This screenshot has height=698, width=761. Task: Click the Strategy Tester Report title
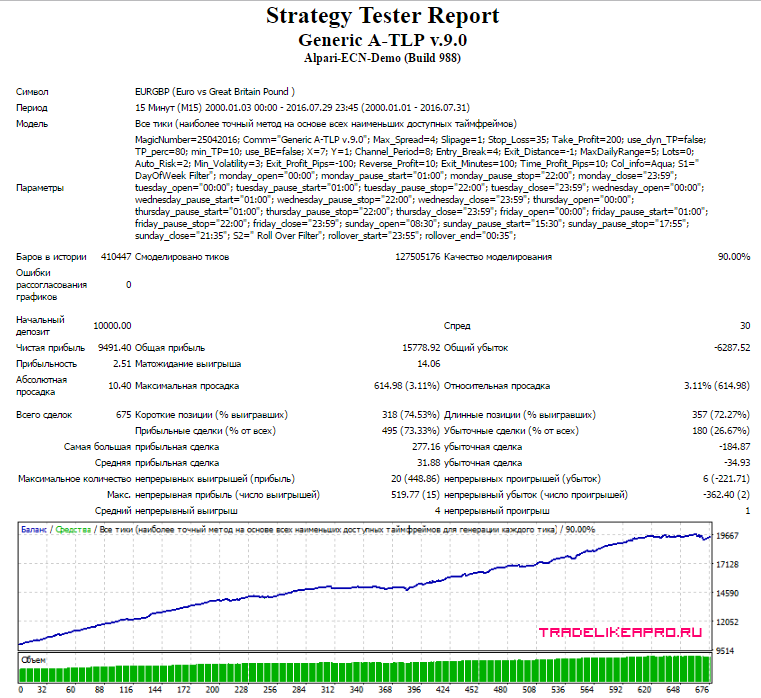[x=382, y=16]
